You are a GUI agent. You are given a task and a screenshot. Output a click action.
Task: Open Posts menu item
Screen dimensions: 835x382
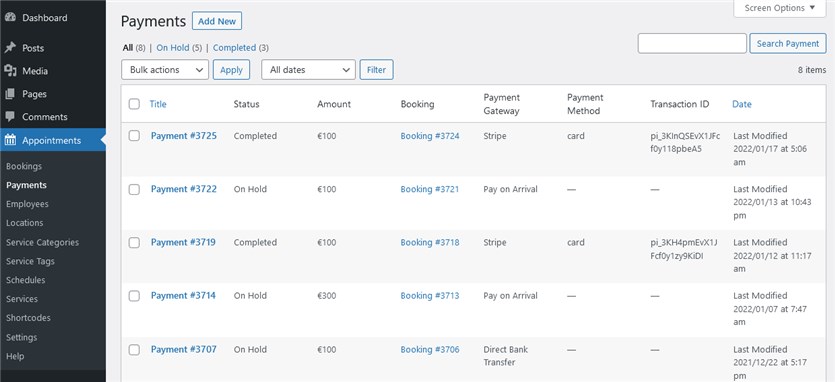[x=33, y=48]
